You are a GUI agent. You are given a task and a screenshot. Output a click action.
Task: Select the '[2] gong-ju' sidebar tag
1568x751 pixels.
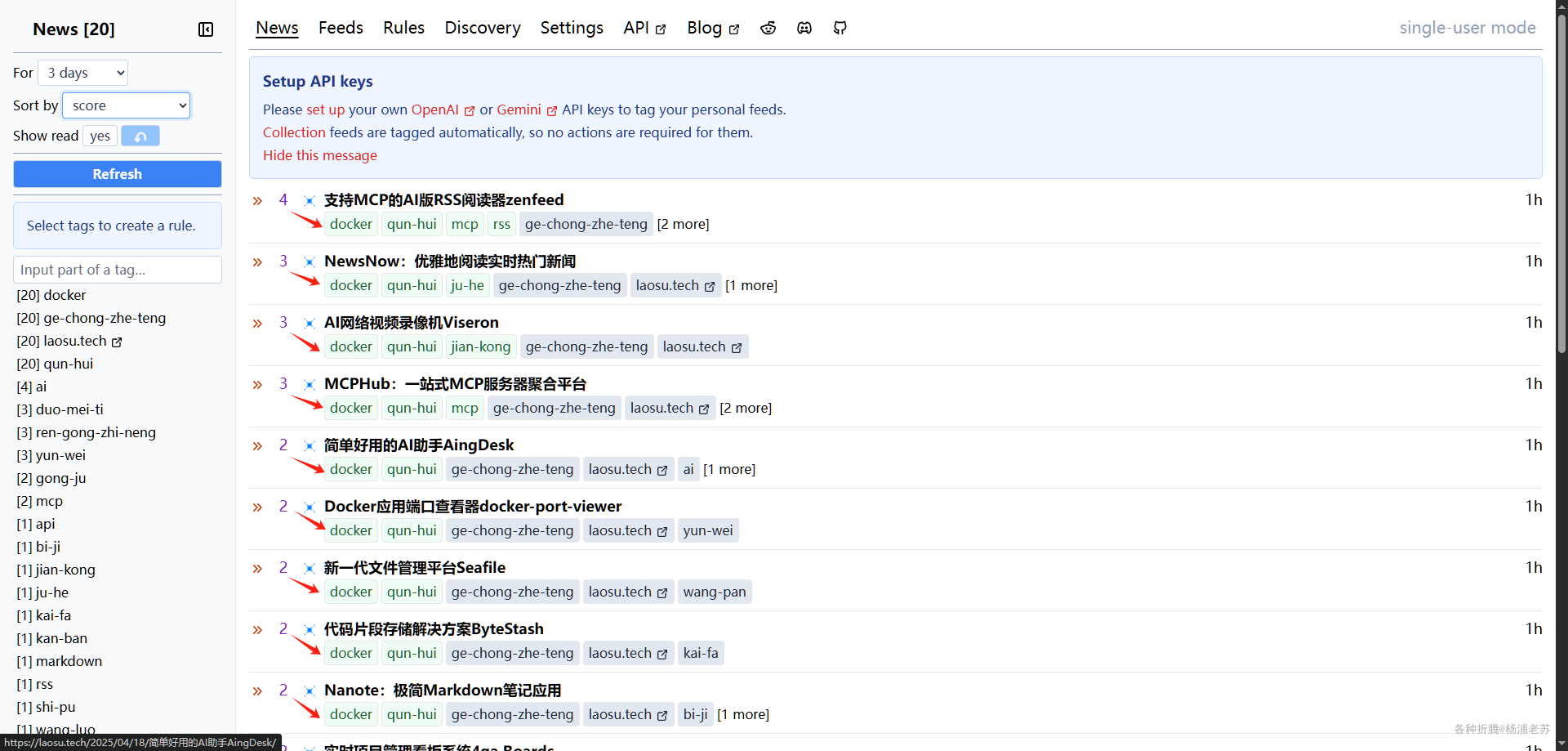click(51, 478)
